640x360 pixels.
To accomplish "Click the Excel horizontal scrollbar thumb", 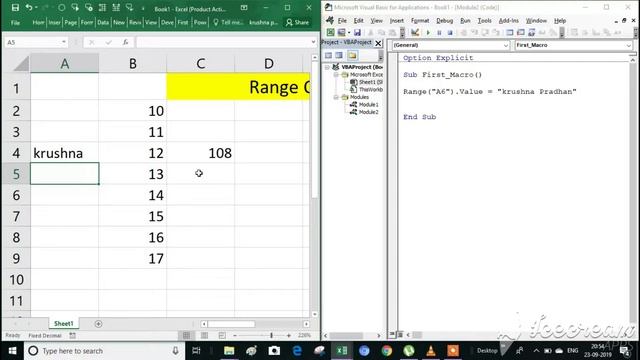I will point(231,324).
